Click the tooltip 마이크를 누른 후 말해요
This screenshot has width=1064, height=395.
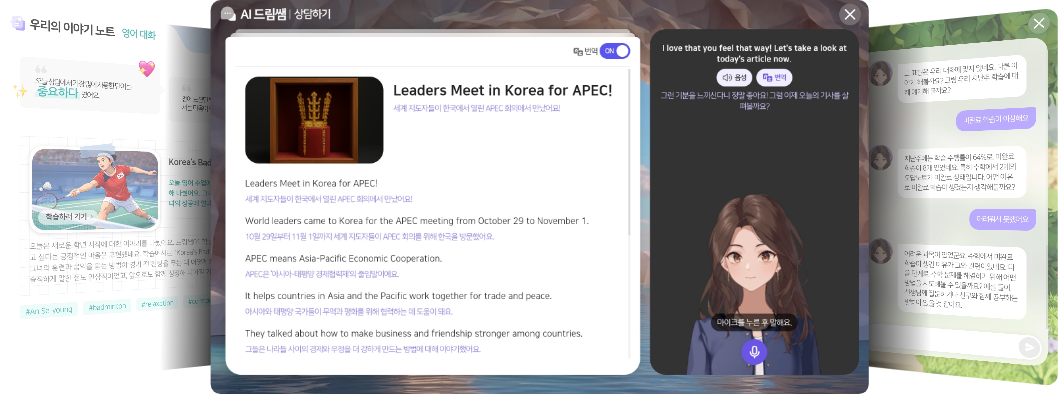(x=754, y=322)
